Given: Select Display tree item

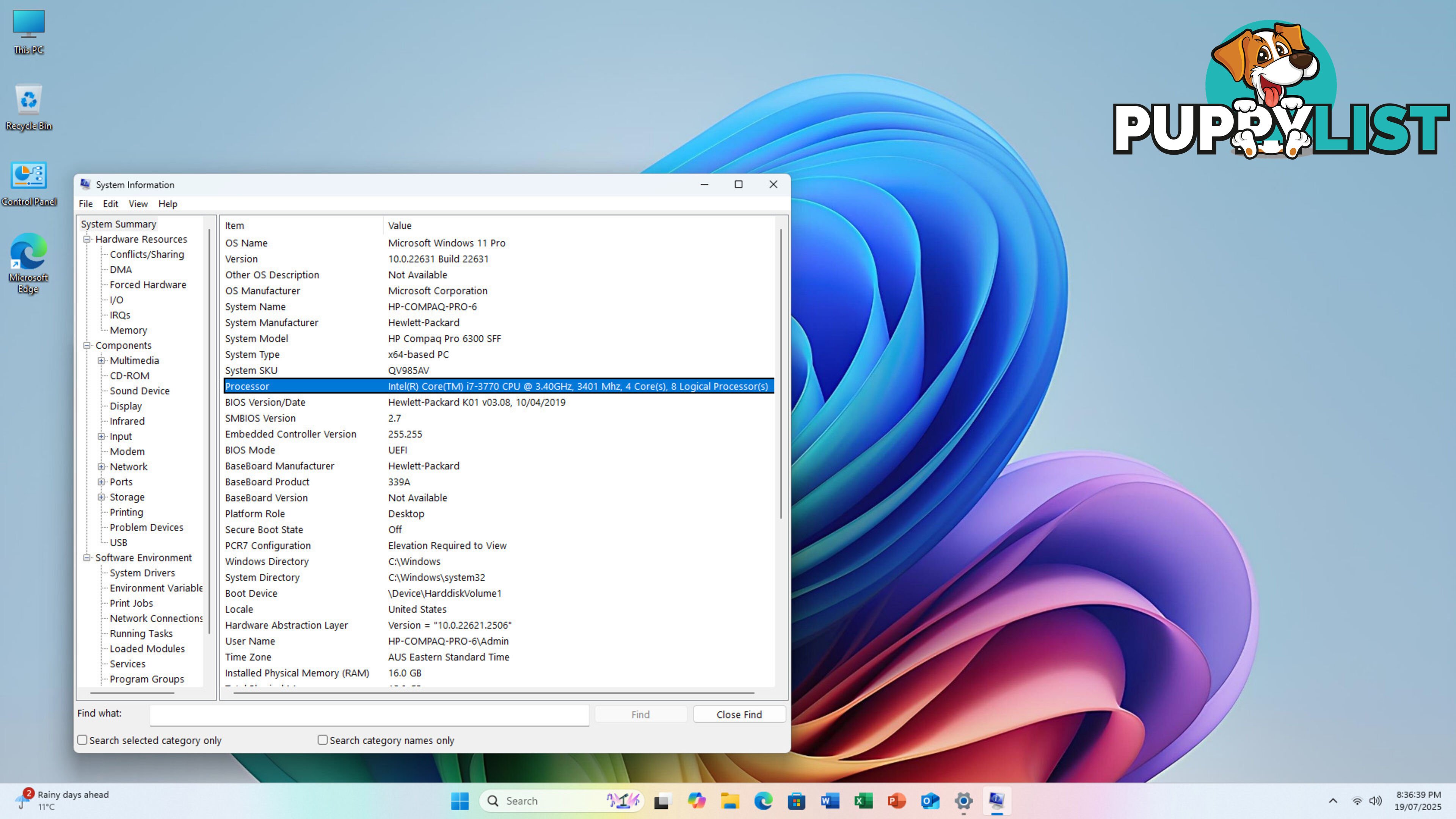Looking at the screenshot, I should 126,406.
